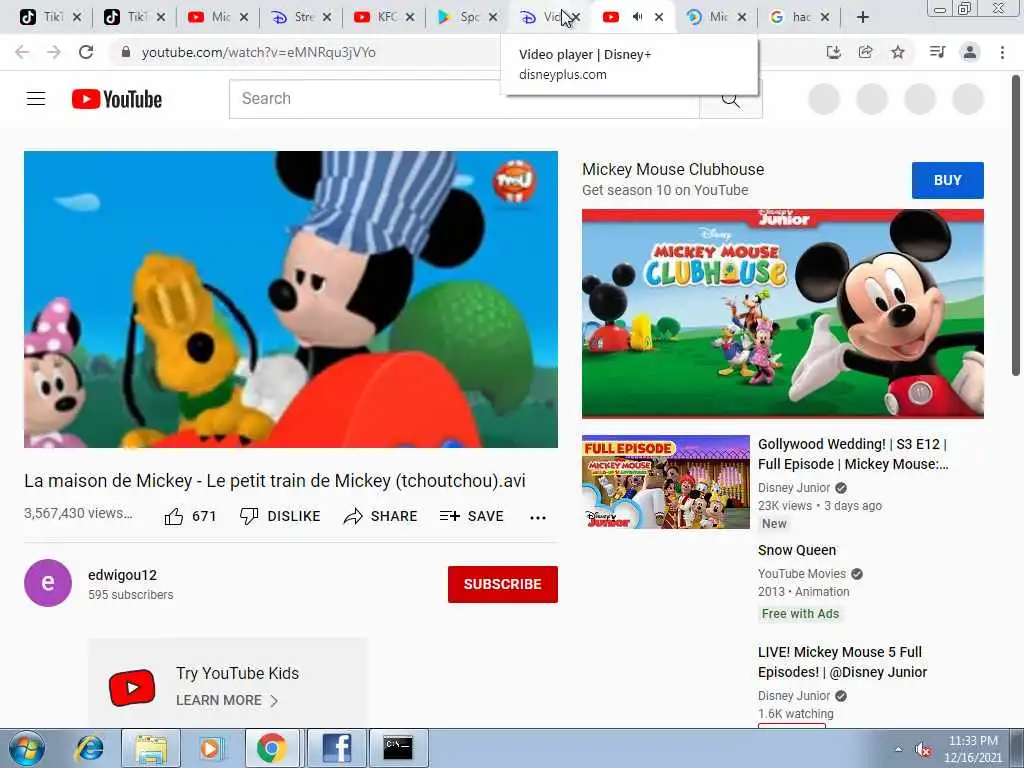Open the Snow Queen movie listing
The width and height of the screenshot is (1024, 768).
[x=797, y=550]
